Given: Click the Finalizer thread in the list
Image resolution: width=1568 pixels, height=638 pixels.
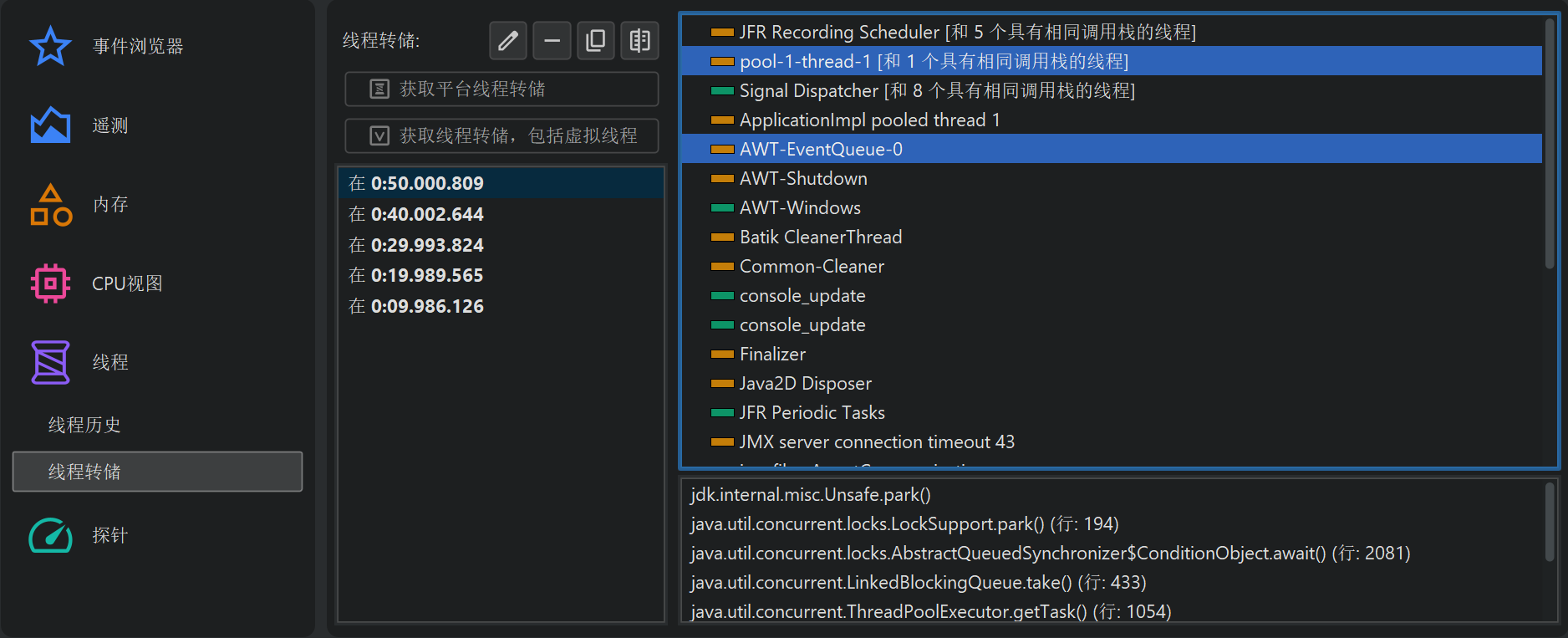Looking at the screenshot, I should pos(772,354).
